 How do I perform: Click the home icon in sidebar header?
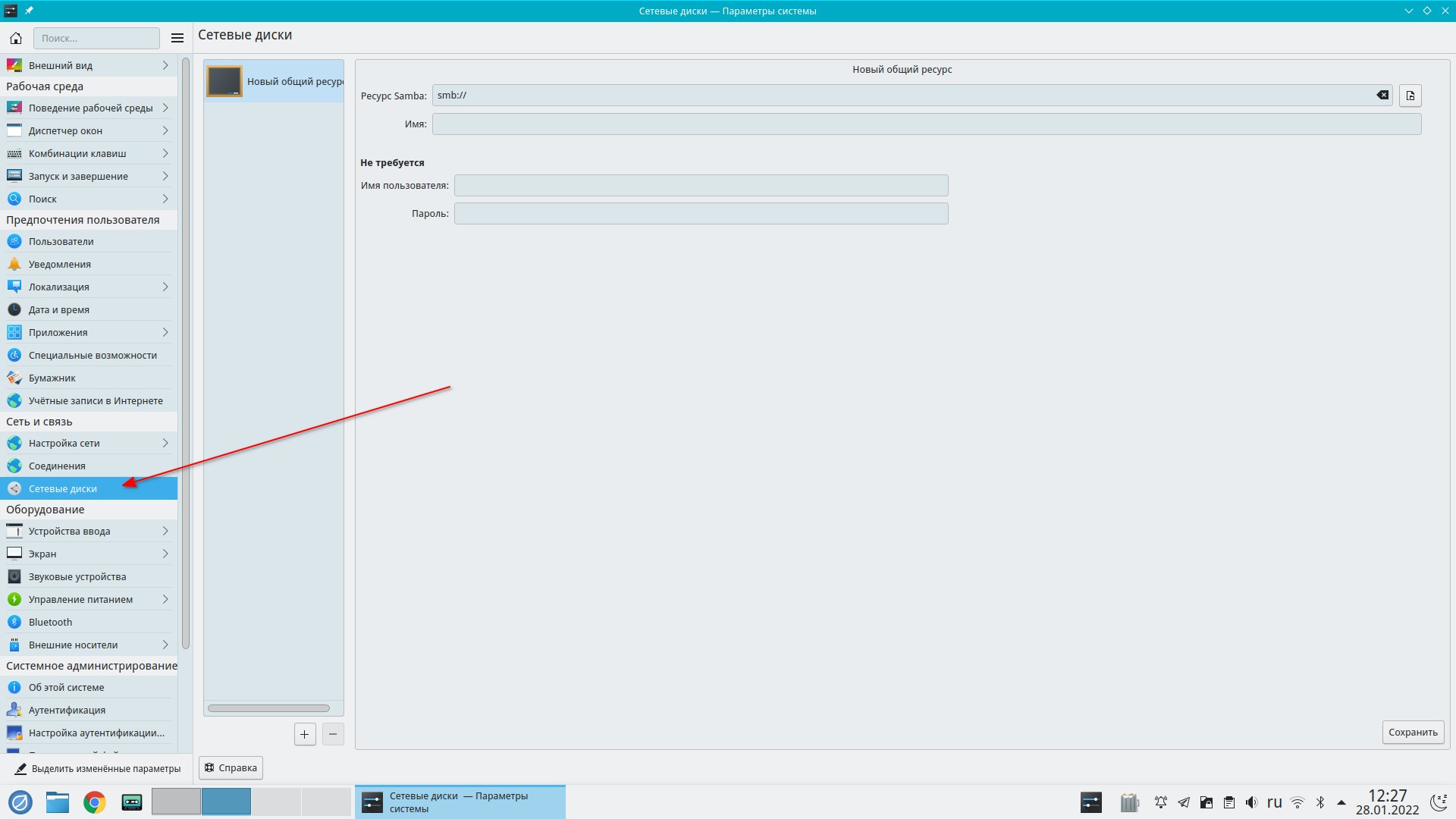(x=16, y=38)
